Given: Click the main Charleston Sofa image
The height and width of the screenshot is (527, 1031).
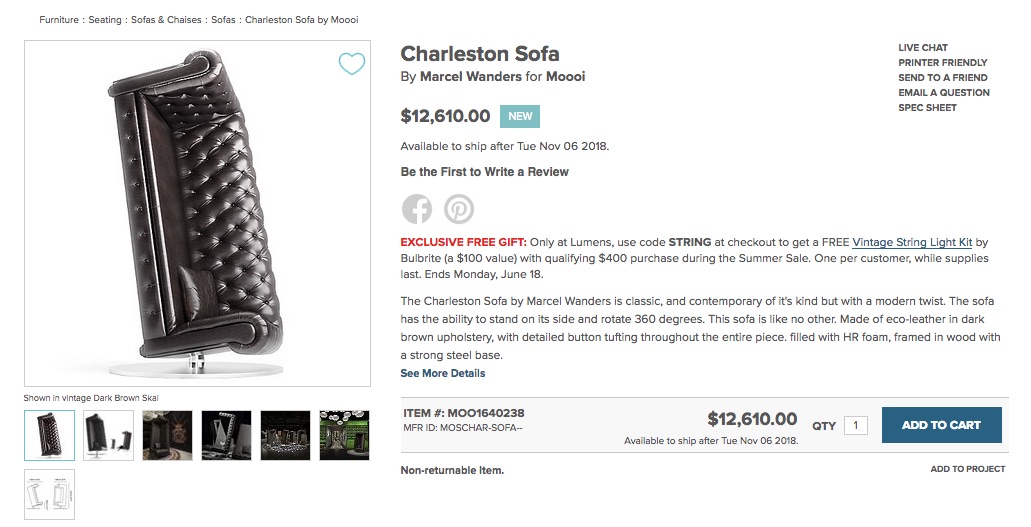Looking at the screenshot, I should (197, 215).
